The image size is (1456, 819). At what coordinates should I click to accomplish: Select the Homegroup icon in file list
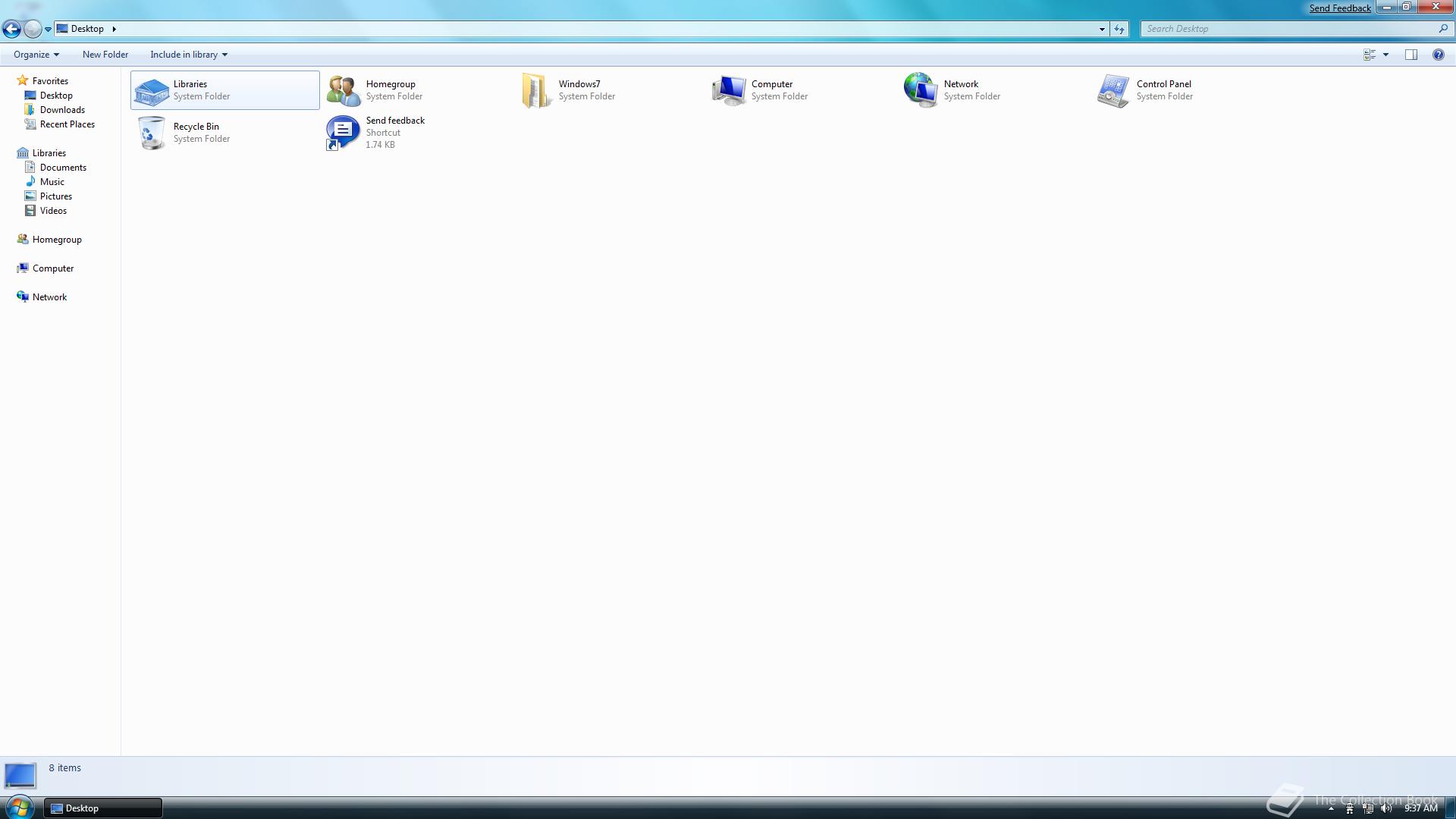[344, 91]
